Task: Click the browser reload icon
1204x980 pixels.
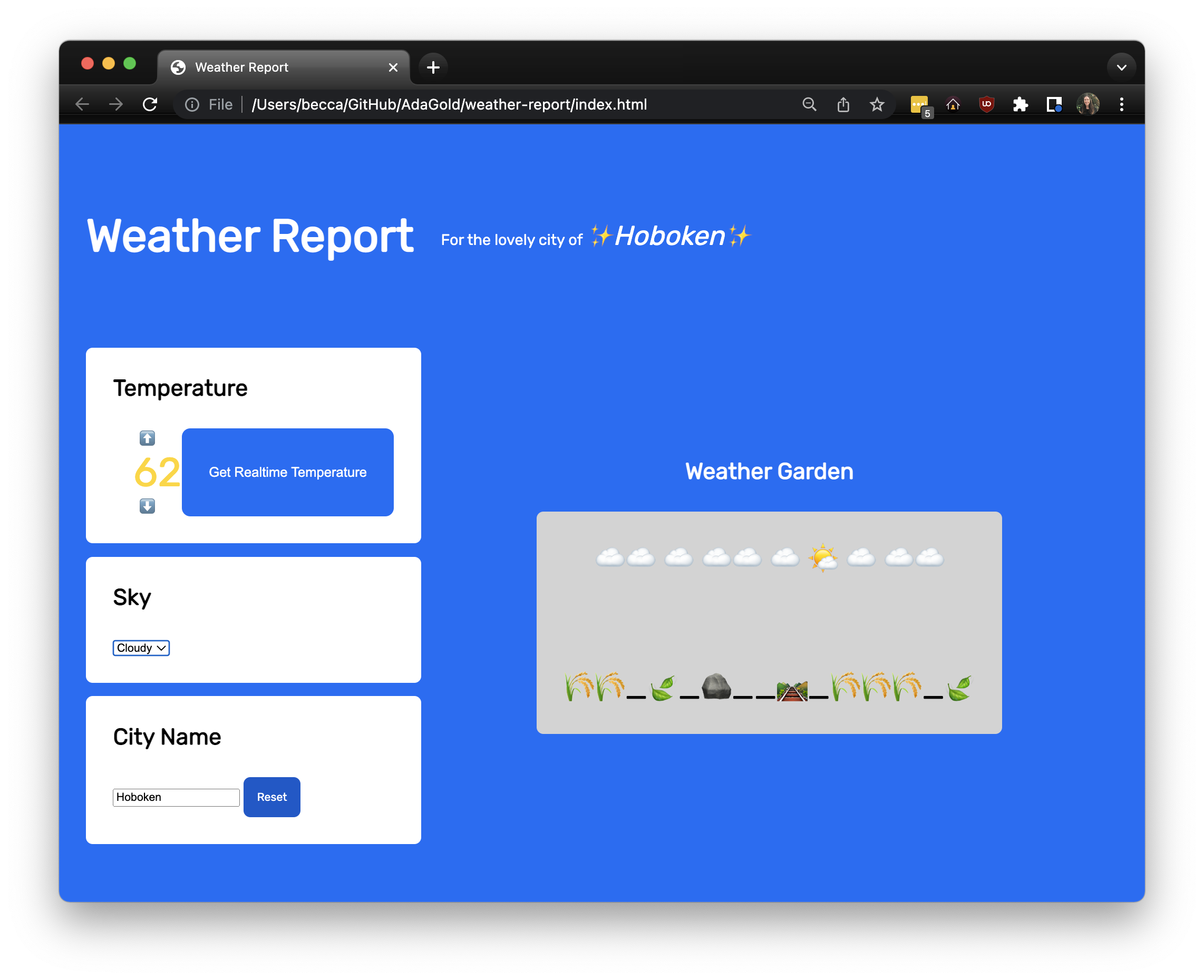Action: coord(149,104)
